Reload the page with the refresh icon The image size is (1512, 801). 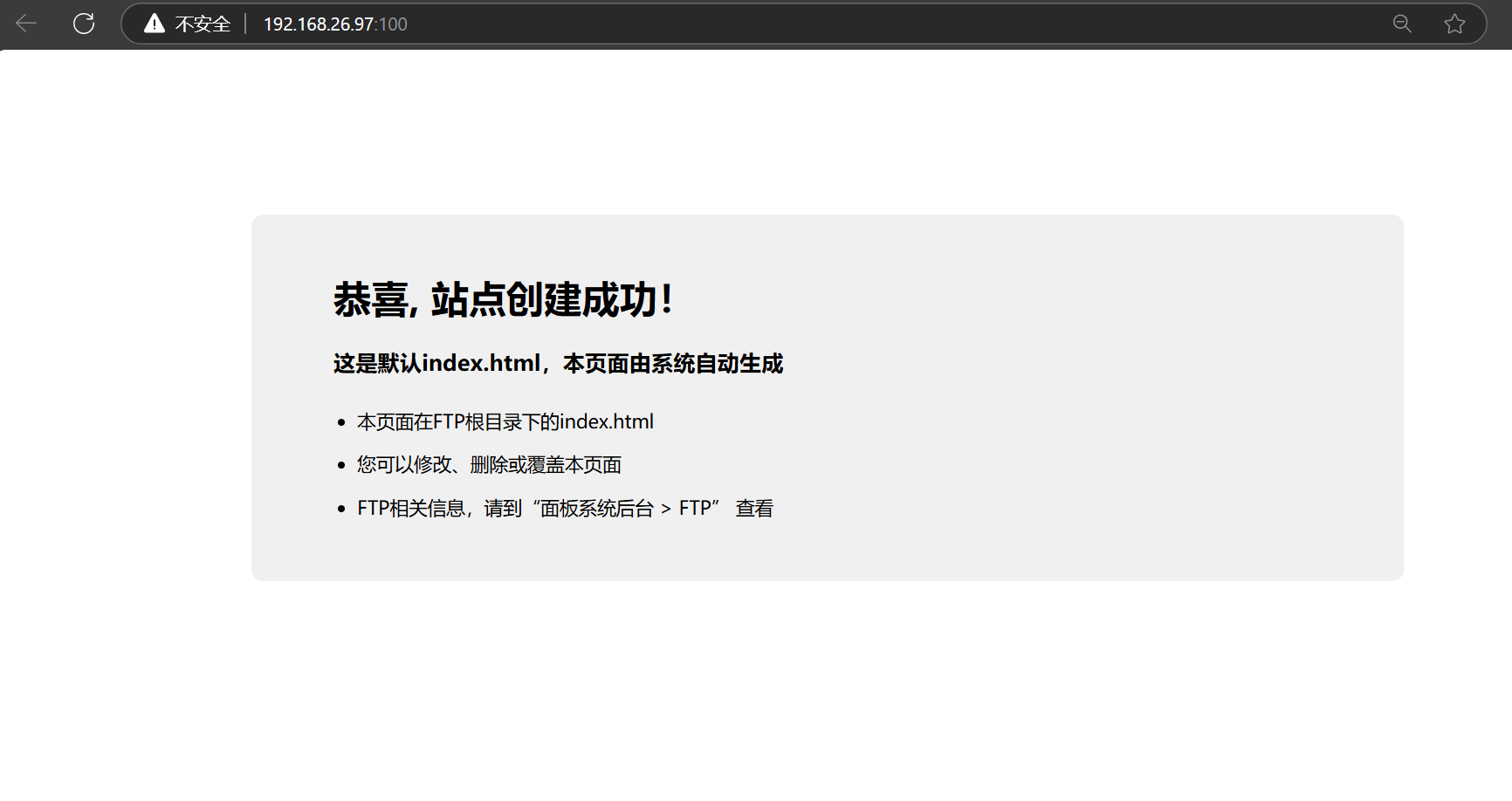[84, 24]
